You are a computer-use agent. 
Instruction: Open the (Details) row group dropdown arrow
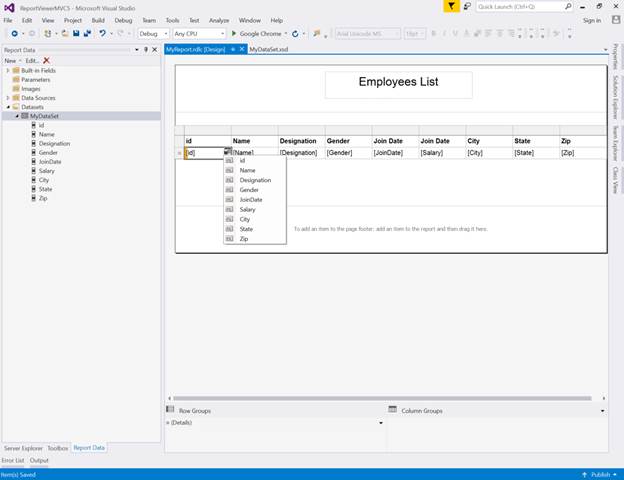381,423
